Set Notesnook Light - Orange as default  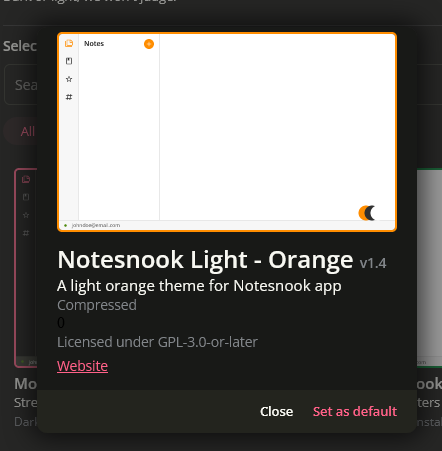(355, 411)
